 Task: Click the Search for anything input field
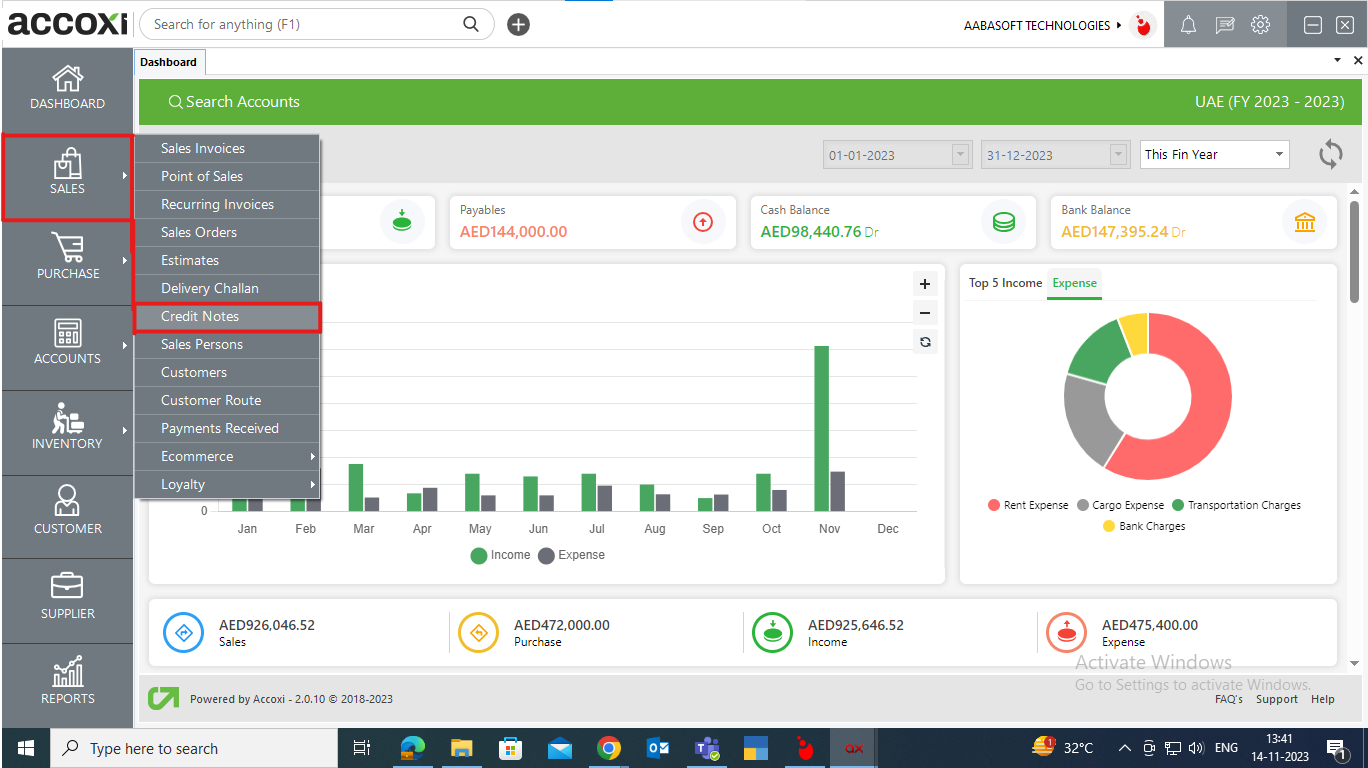pyautogui.click(x=305, y=24)
